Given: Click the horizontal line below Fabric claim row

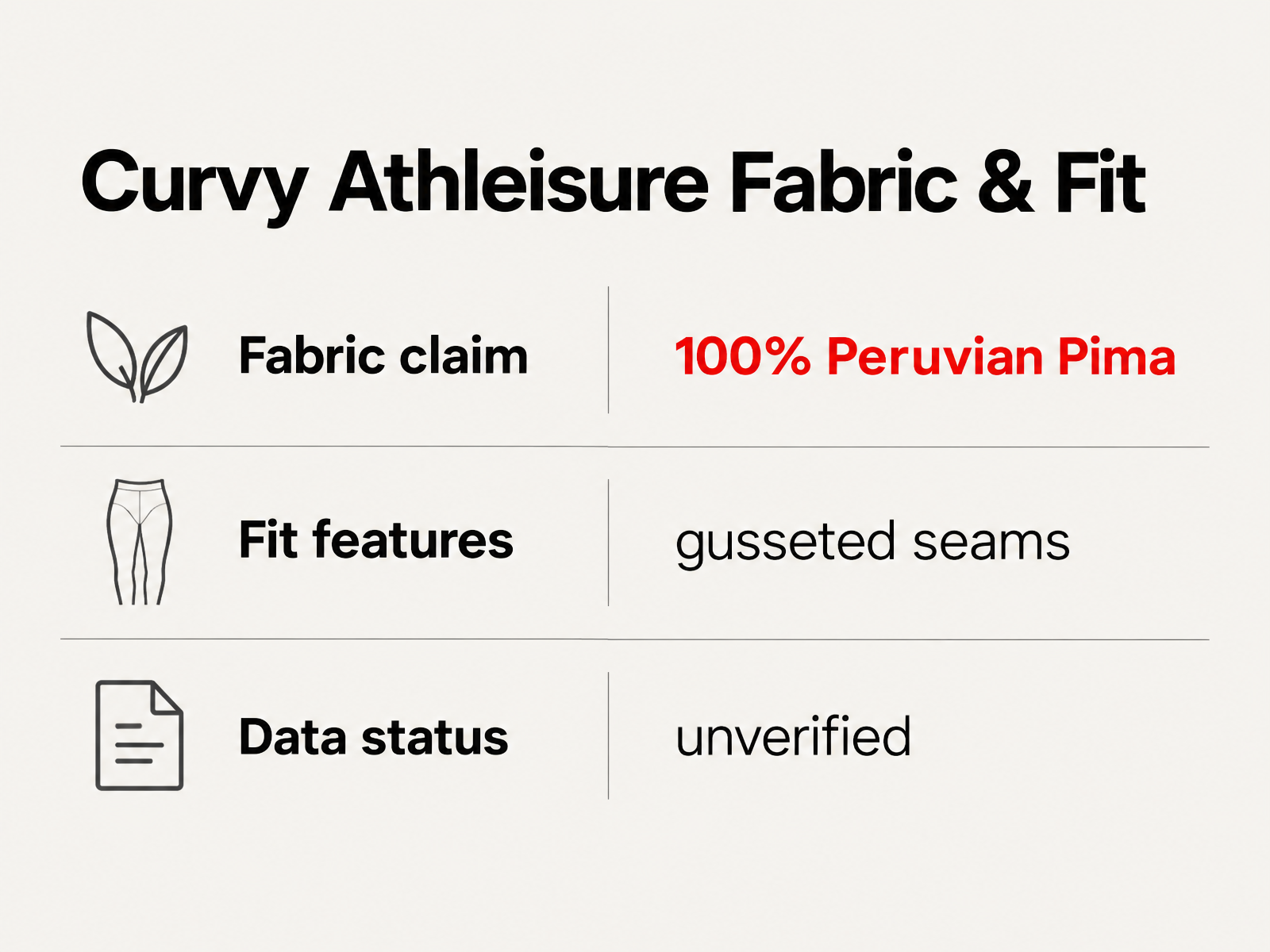Looking at the screenshot, I should click(x=635, y=447).
